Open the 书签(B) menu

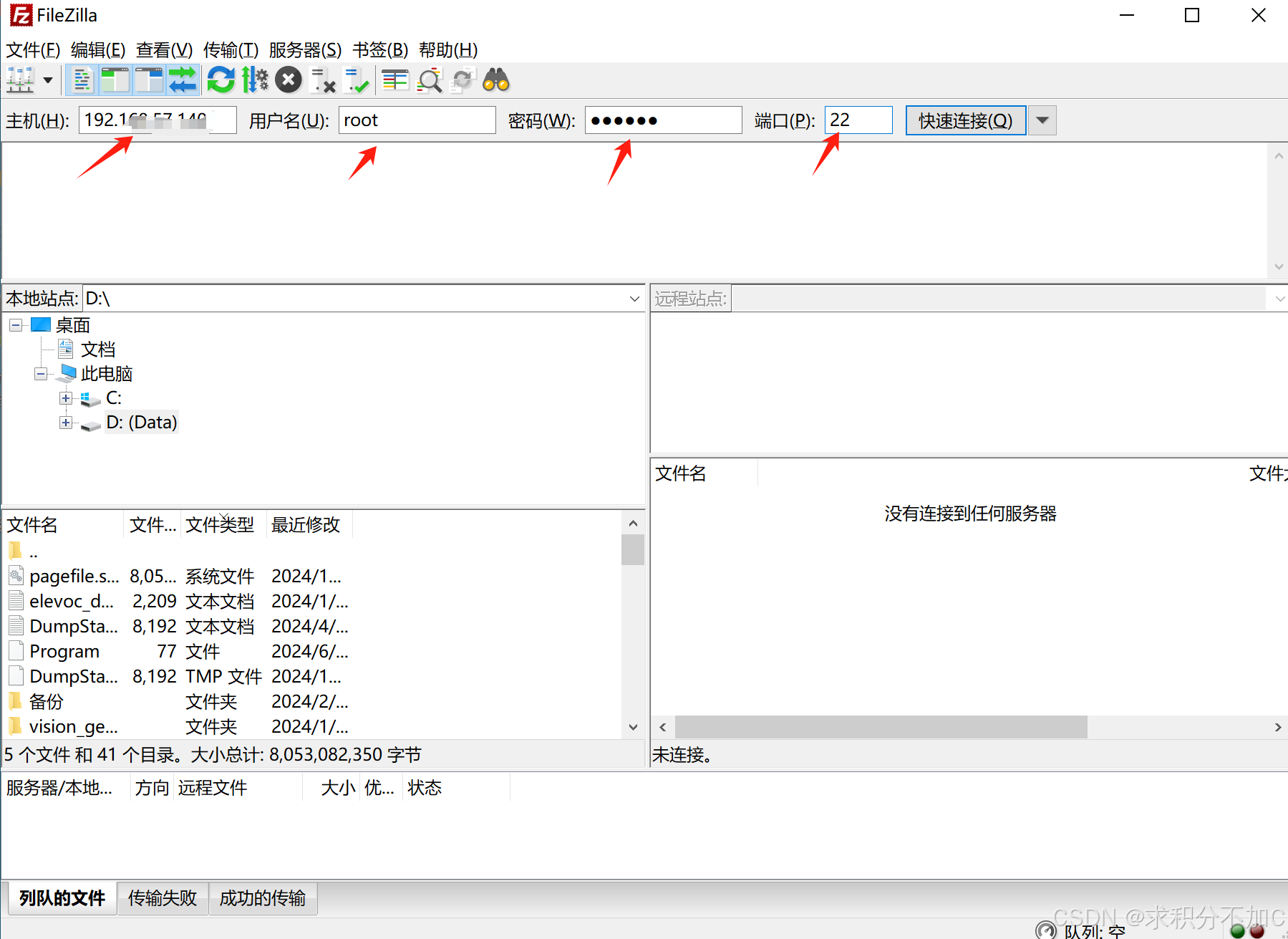point(380,50)
